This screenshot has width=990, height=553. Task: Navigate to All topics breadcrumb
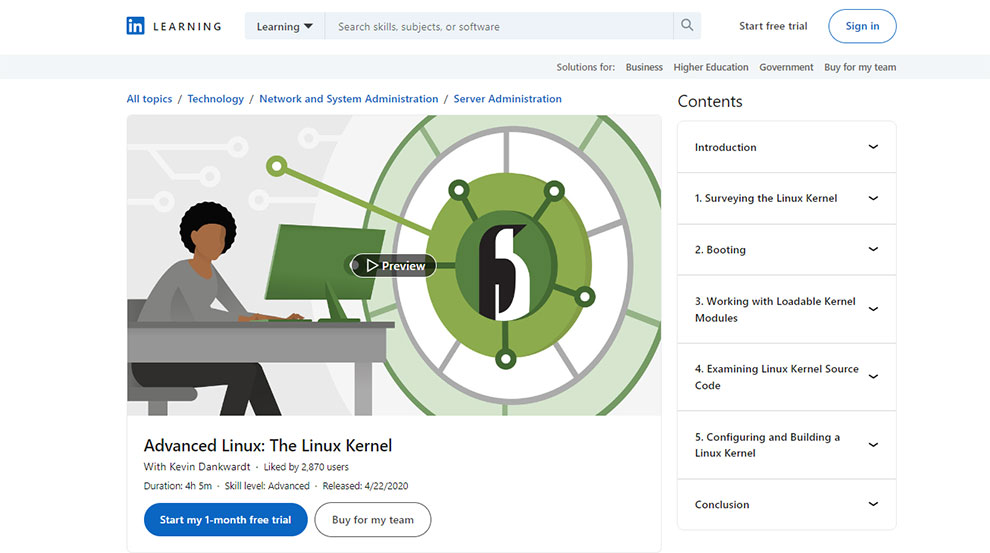pyautogui.click(x=149, y=99)
